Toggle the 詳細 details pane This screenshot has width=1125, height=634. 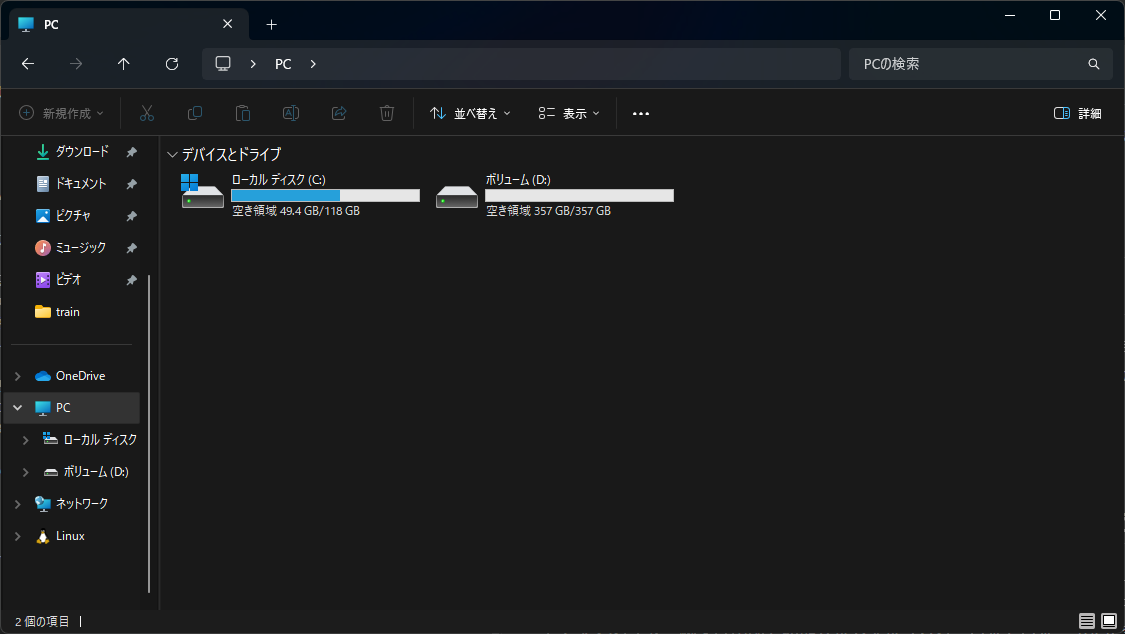tap(1078, 113)
